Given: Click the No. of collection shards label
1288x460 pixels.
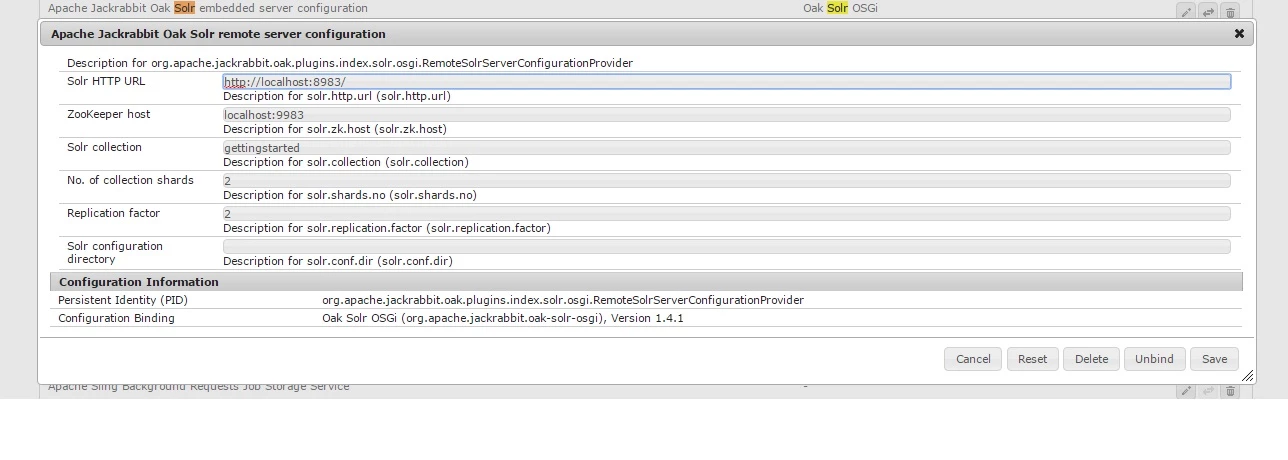Looking at the screenshot, I should click(130, 180).
